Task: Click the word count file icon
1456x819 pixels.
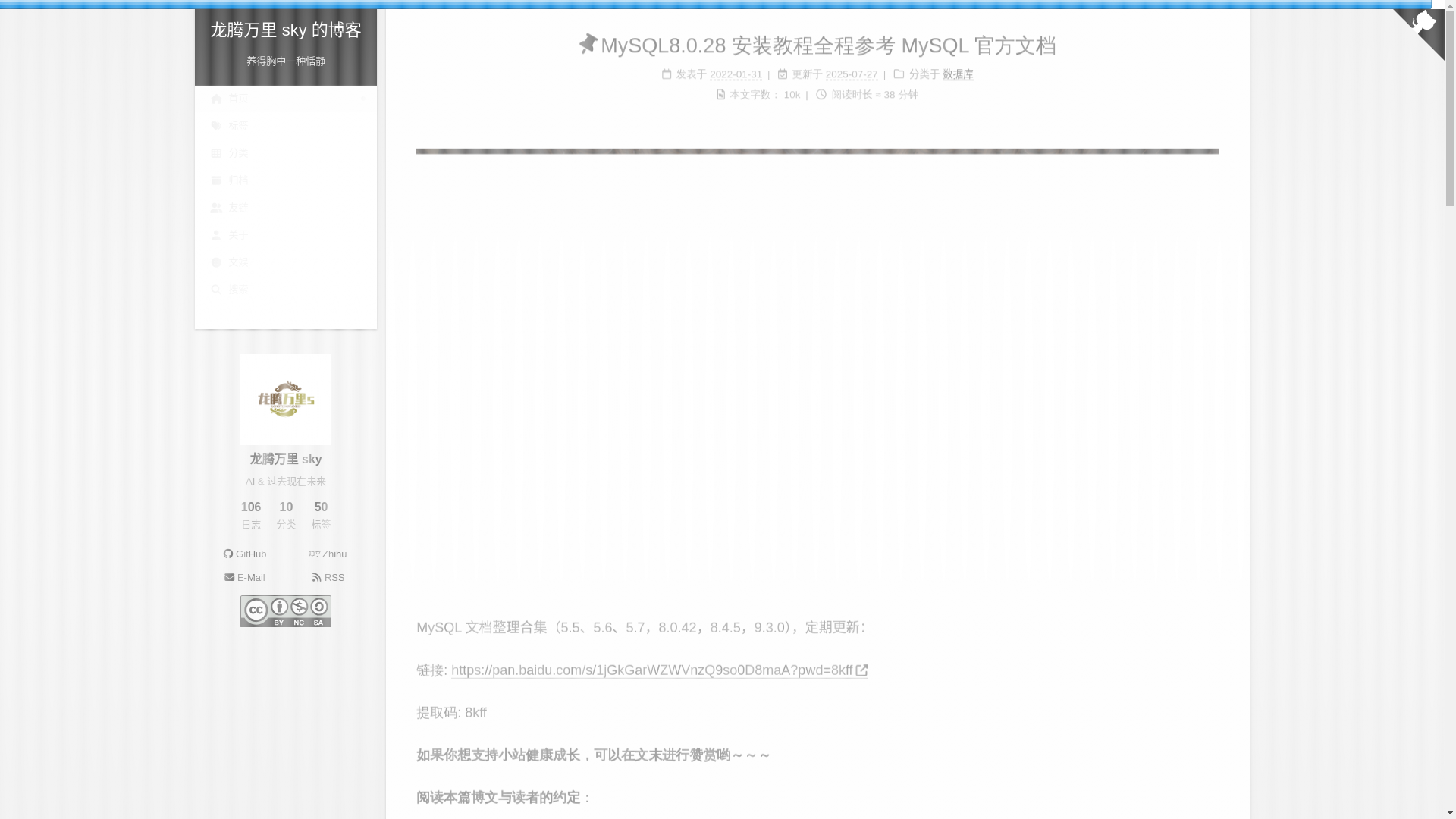Action: click(x=720, y=94)
